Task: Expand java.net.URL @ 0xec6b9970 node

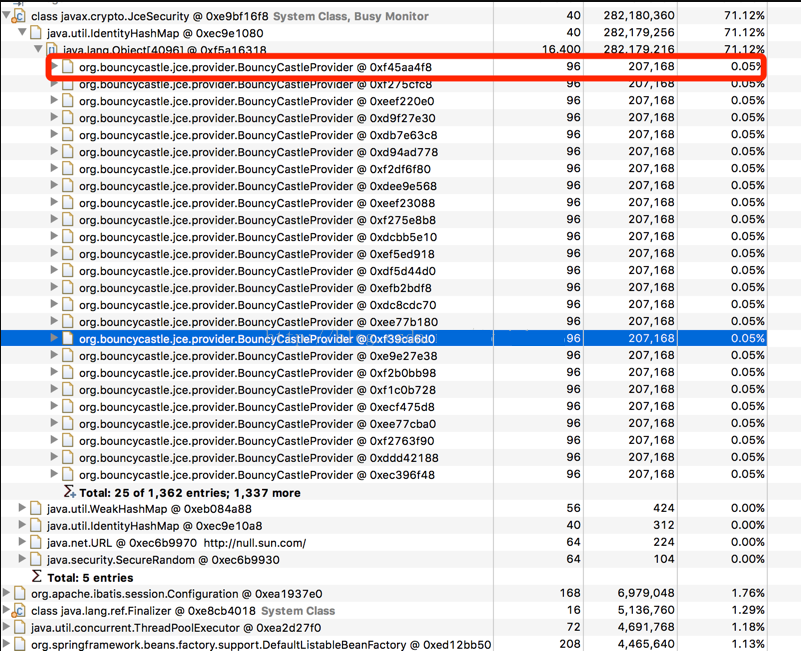Action: tap(22, 541)
